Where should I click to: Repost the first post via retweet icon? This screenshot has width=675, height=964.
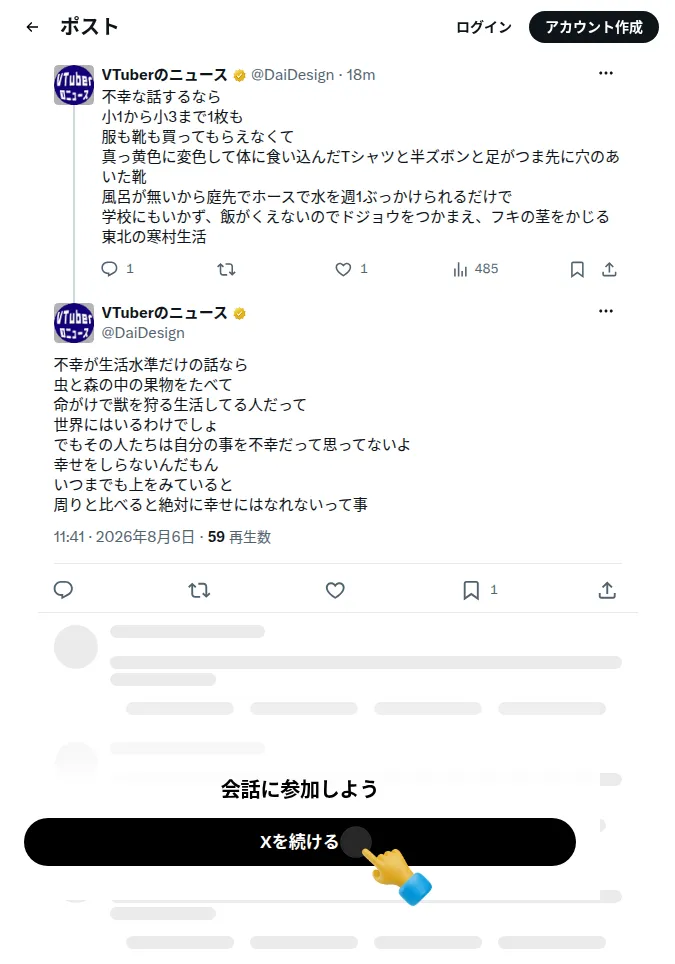coord(226,269)
